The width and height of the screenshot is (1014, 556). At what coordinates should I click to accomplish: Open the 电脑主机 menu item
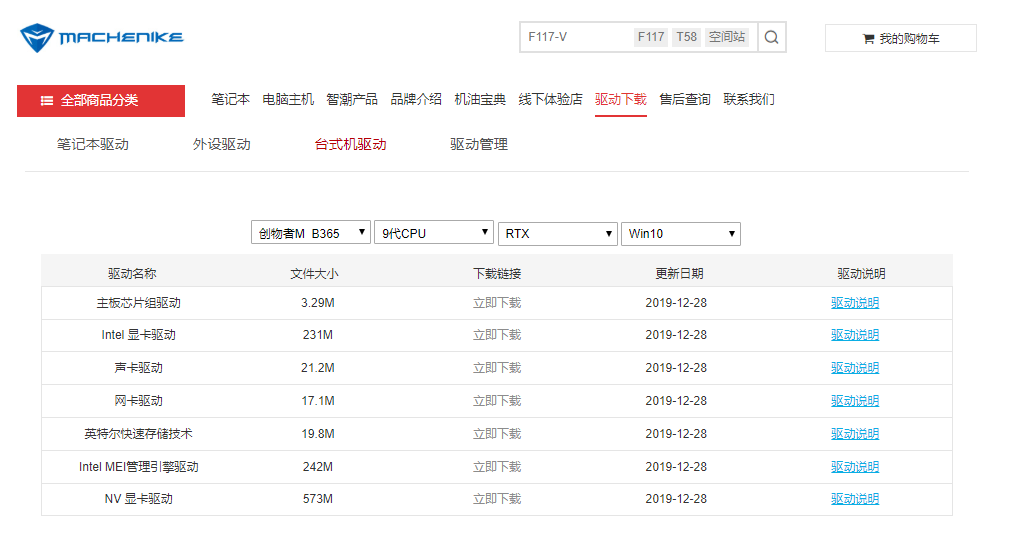[x=288, y=100]
